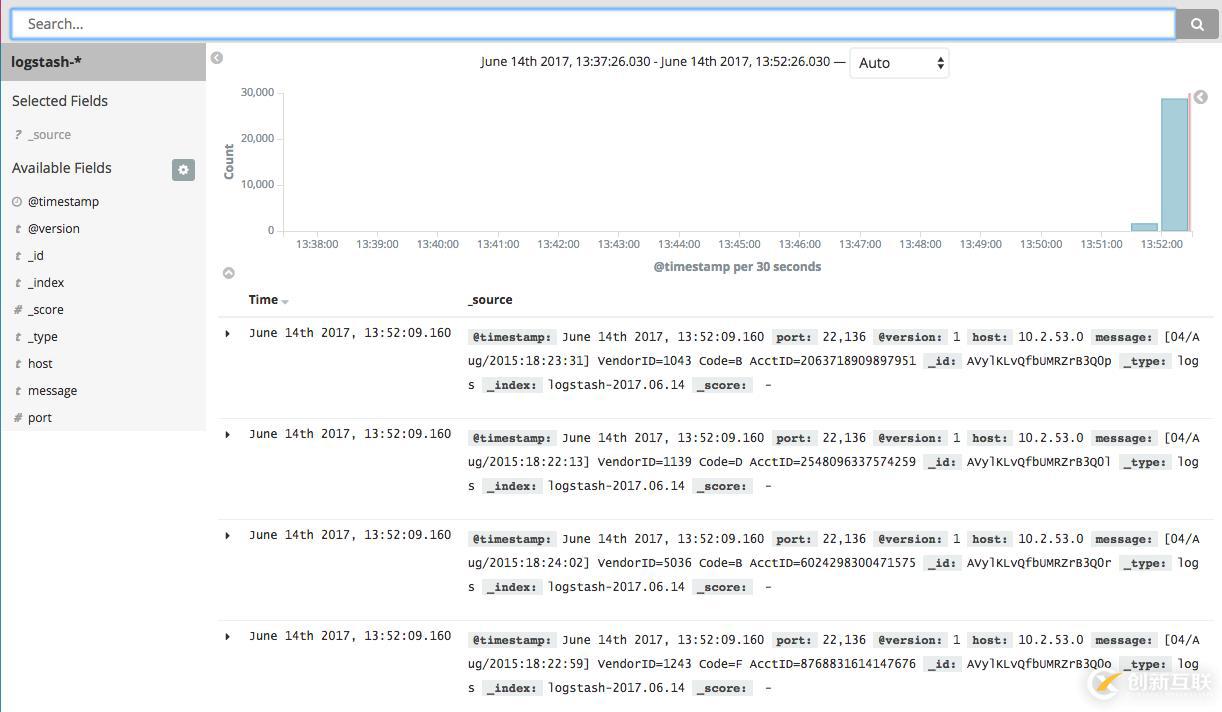Click the # icon next to the port field
Screen dimensions: 1222x712
(x=17, y=417)
